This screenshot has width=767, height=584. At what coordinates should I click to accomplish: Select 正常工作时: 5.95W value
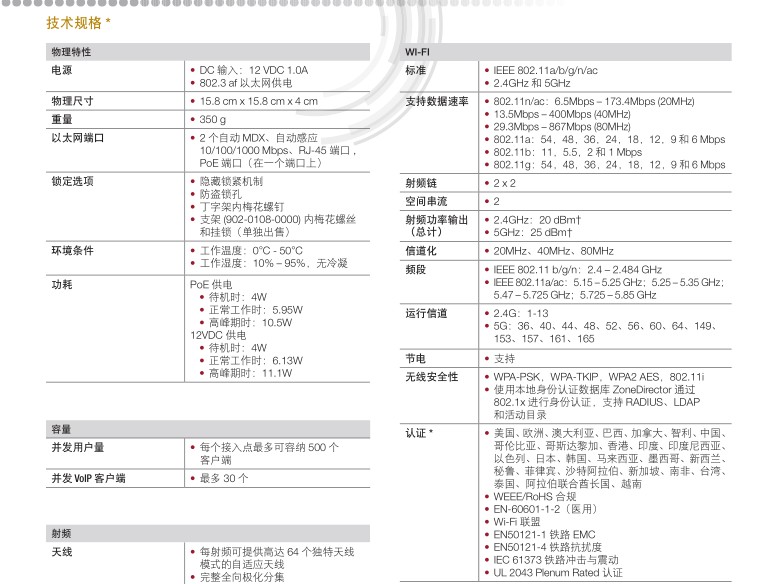256,310
